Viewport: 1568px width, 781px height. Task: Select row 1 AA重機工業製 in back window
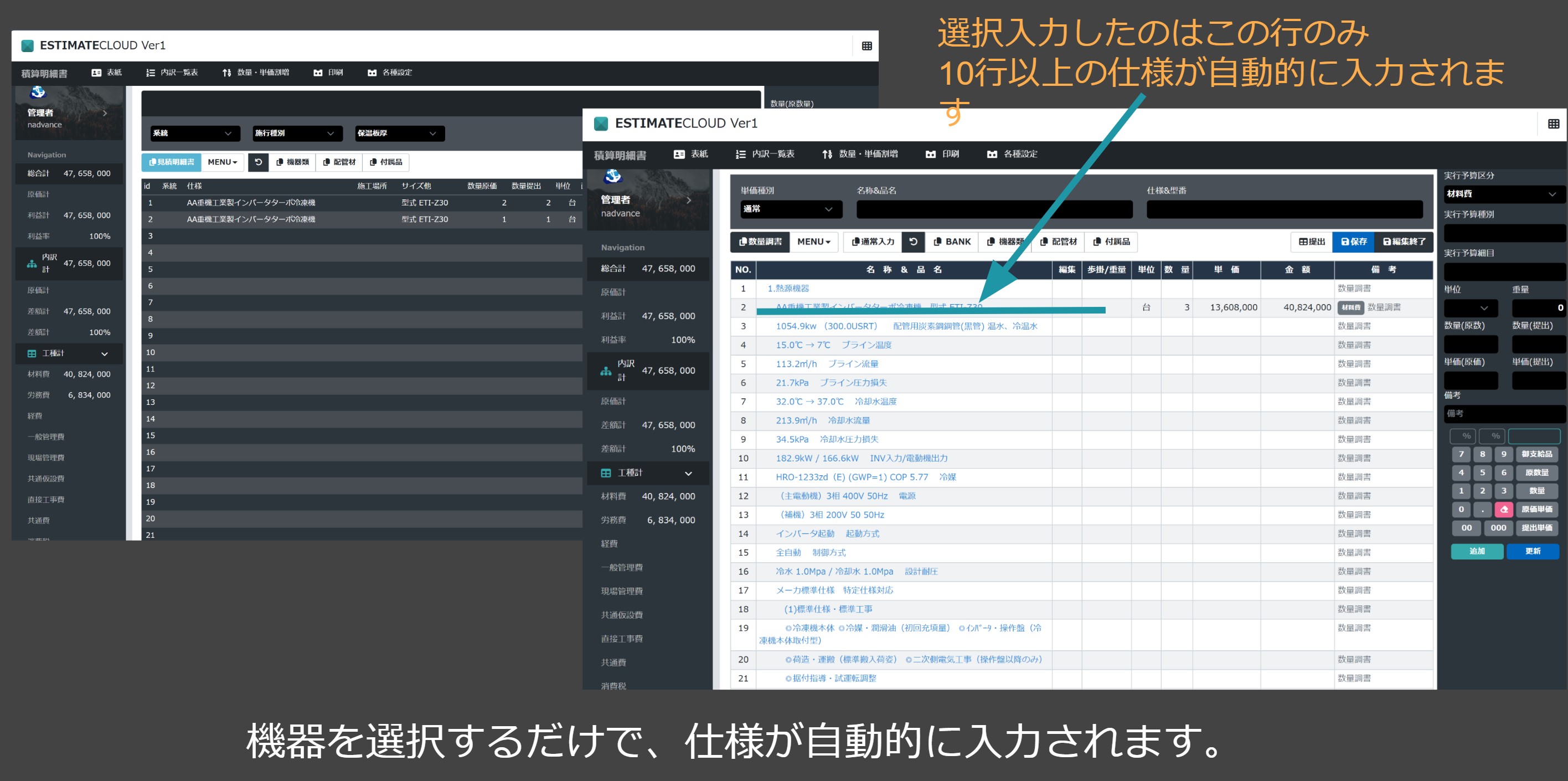pyautogui.click(x=362, y=203)
